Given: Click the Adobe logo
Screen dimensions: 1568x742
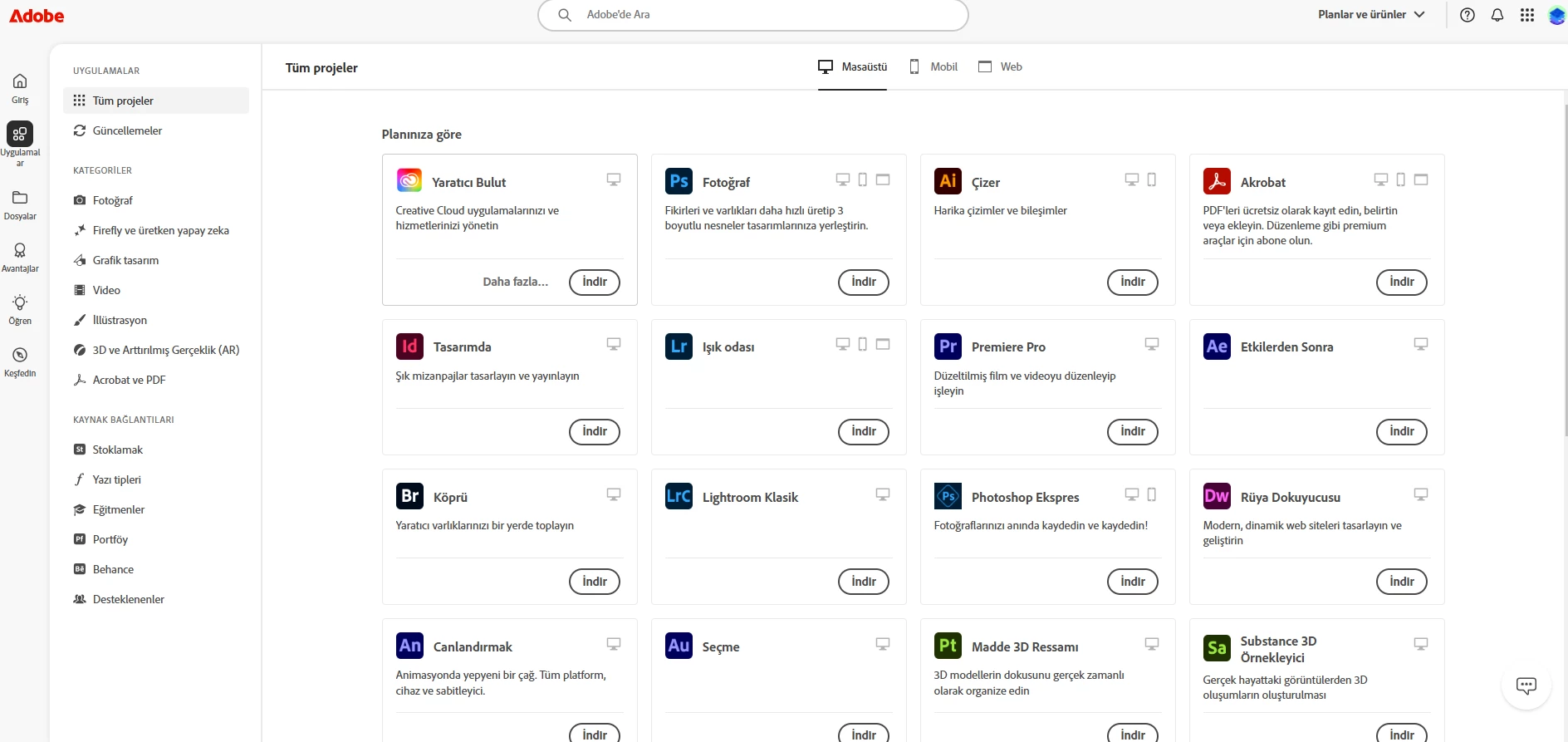Looking at the screenshot, I should [x=37, y=16].
